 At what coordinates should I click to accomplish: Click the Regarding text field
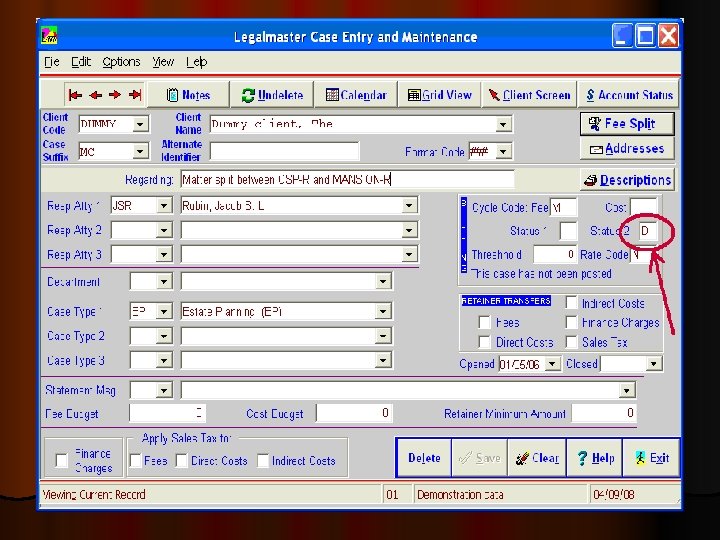347,180
